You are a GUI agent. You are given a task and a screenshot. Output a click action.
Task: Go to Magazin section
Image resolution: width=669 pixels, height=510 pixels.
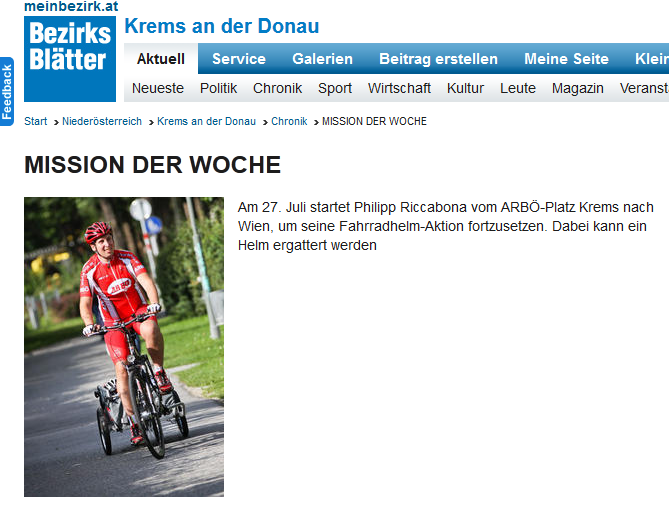click(x=578, y=88)
